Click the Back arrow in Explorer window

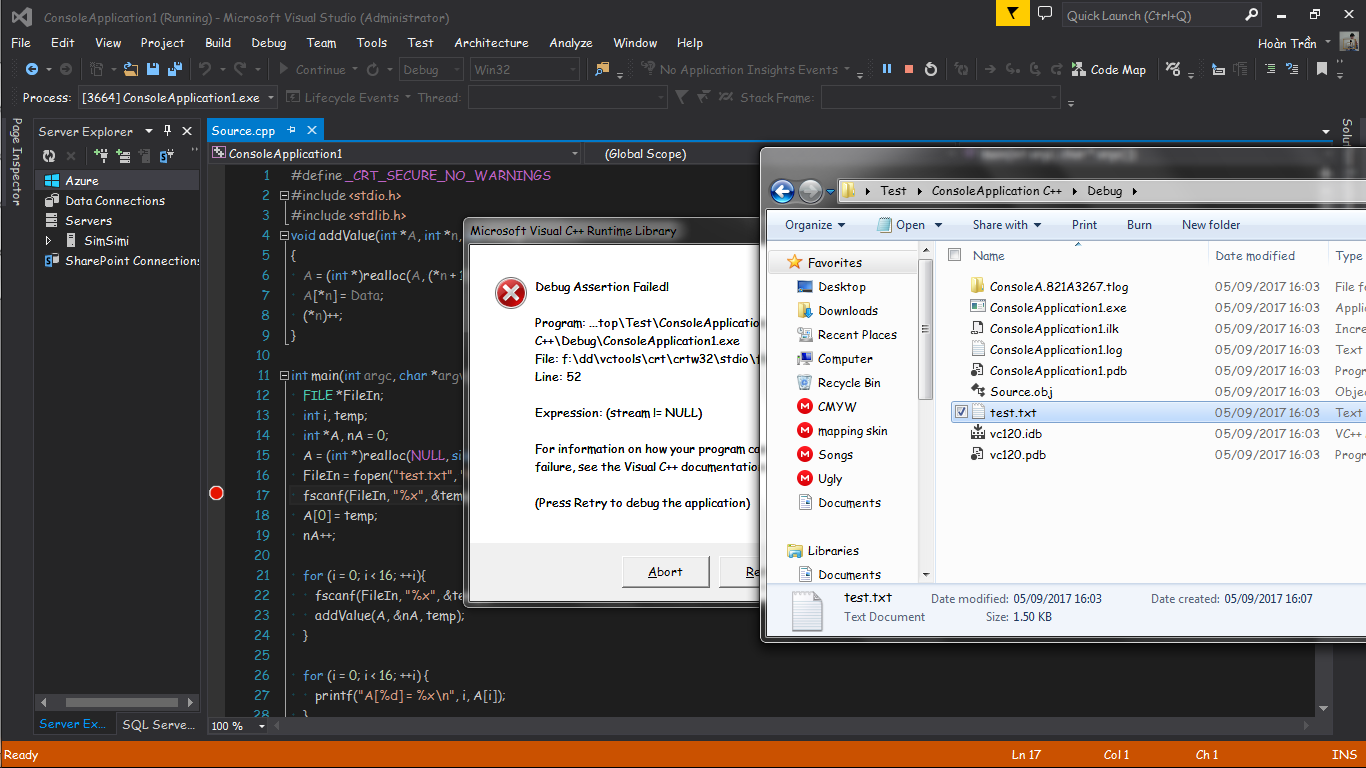point(782,191)
